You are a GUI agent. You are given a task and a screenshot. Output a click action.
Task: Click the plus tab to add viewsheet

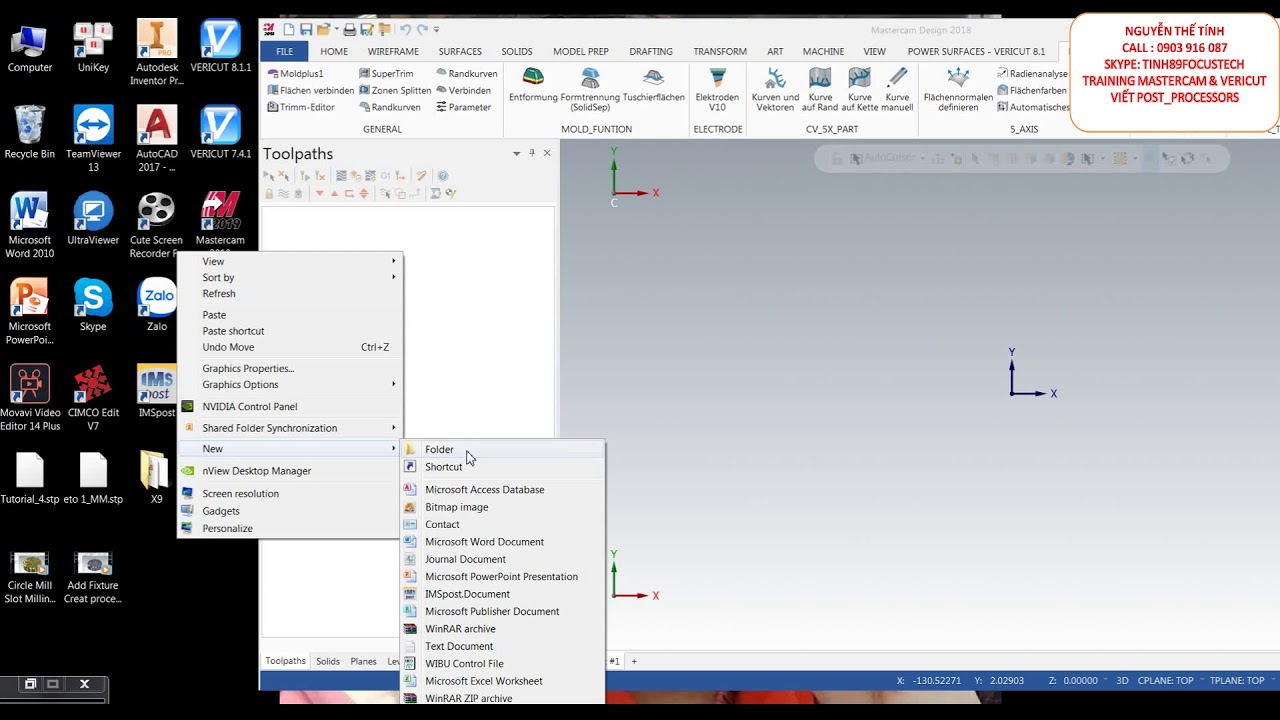click(x=633, y=661)
